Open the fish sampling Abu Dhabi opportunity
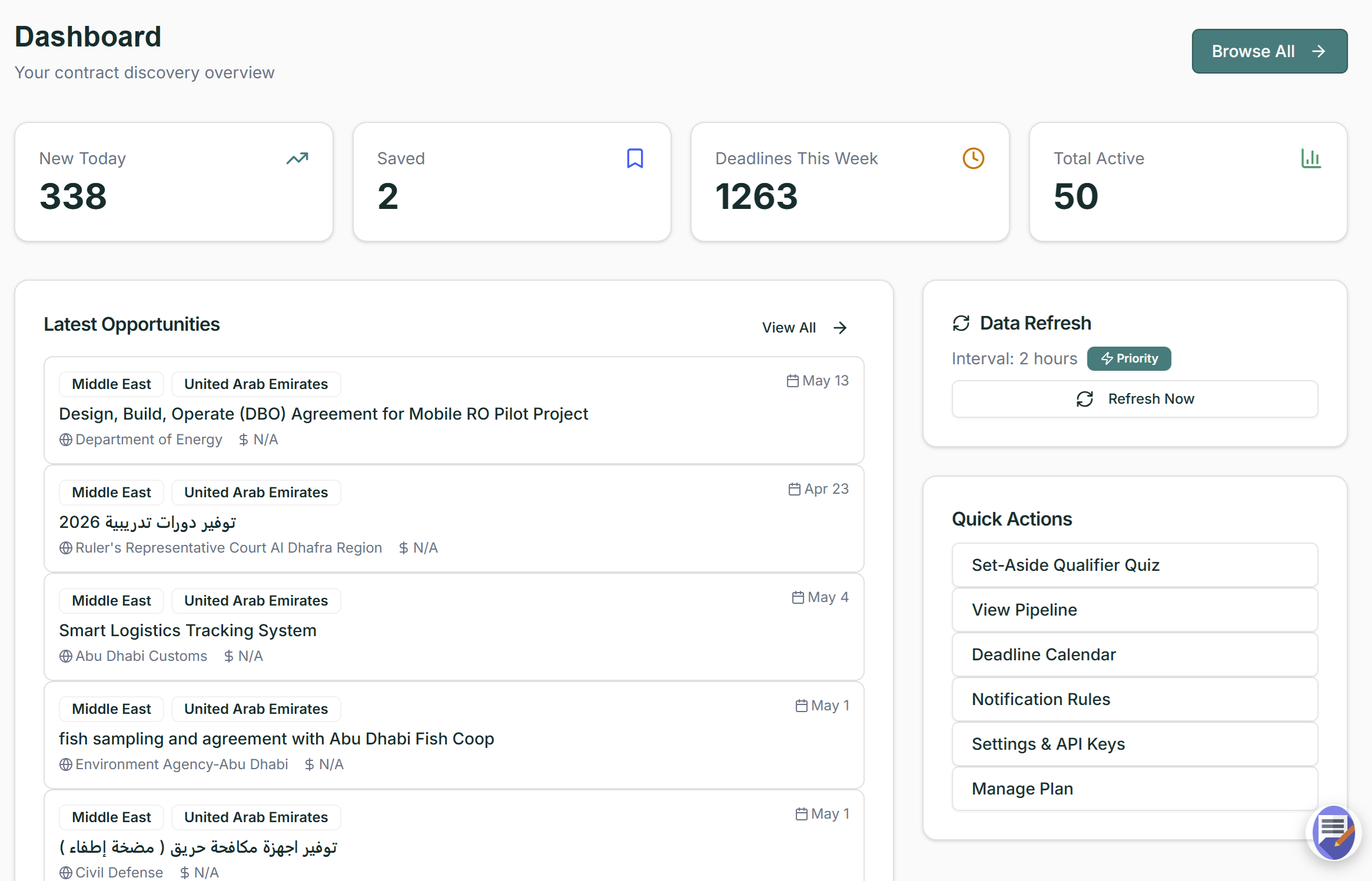The width and height of the screenshot is (1372, 881). coord(277,739)
